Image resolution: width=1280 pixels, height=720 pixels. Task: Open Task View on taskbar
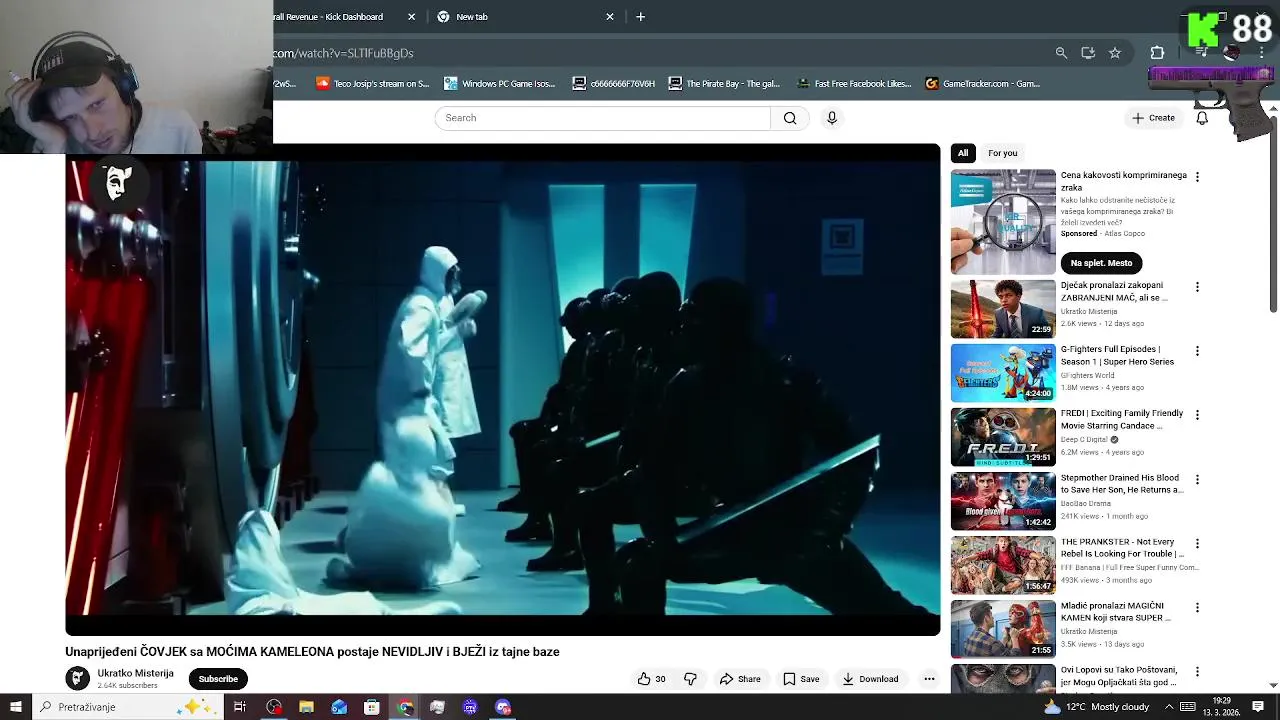click(x=240, y=707)
